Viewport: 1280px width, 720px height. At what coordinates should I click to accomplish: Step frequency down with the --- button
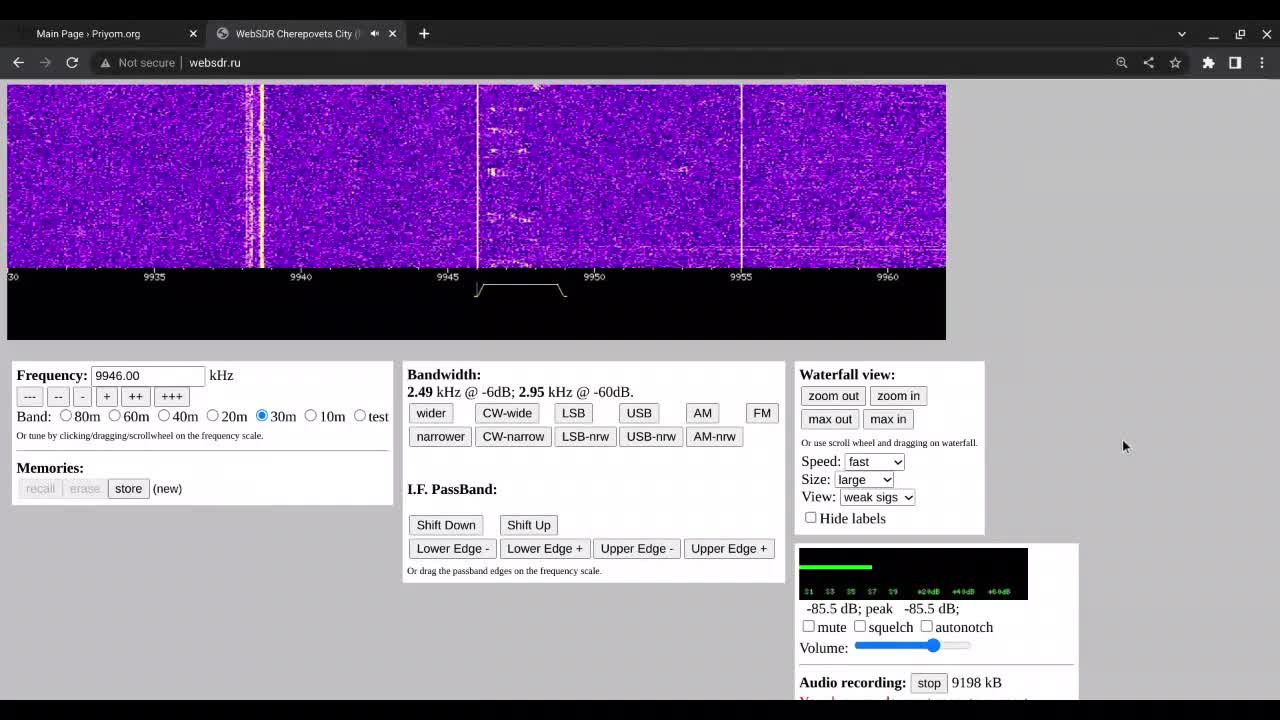[x=30, y=397]
